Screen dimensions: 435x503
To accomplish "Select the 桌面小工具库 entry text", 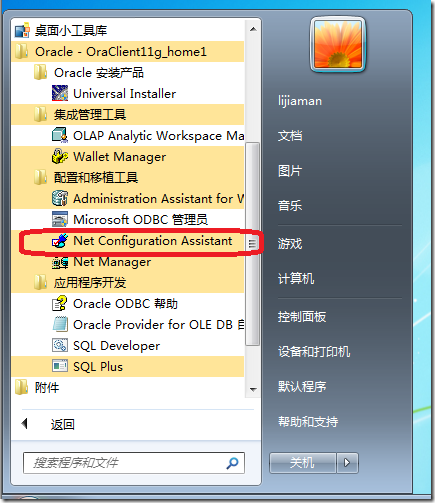I will [x=71, y=31].
